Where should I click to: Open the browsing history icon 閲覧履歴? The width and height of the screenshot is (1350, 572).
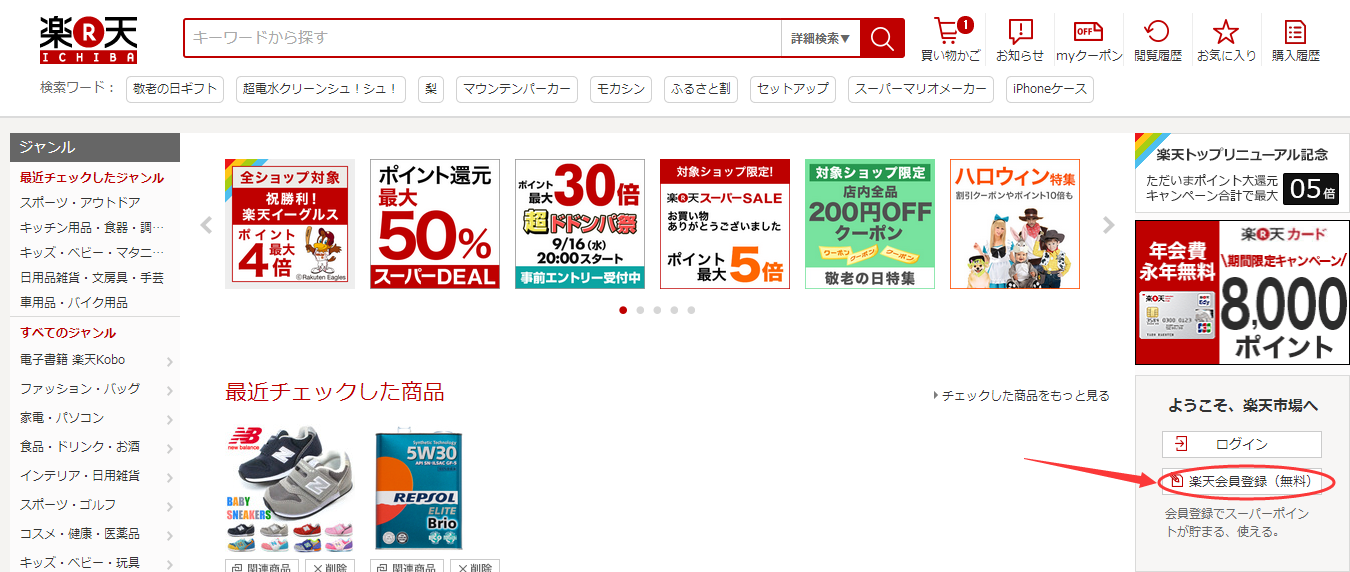point(1158,40)
